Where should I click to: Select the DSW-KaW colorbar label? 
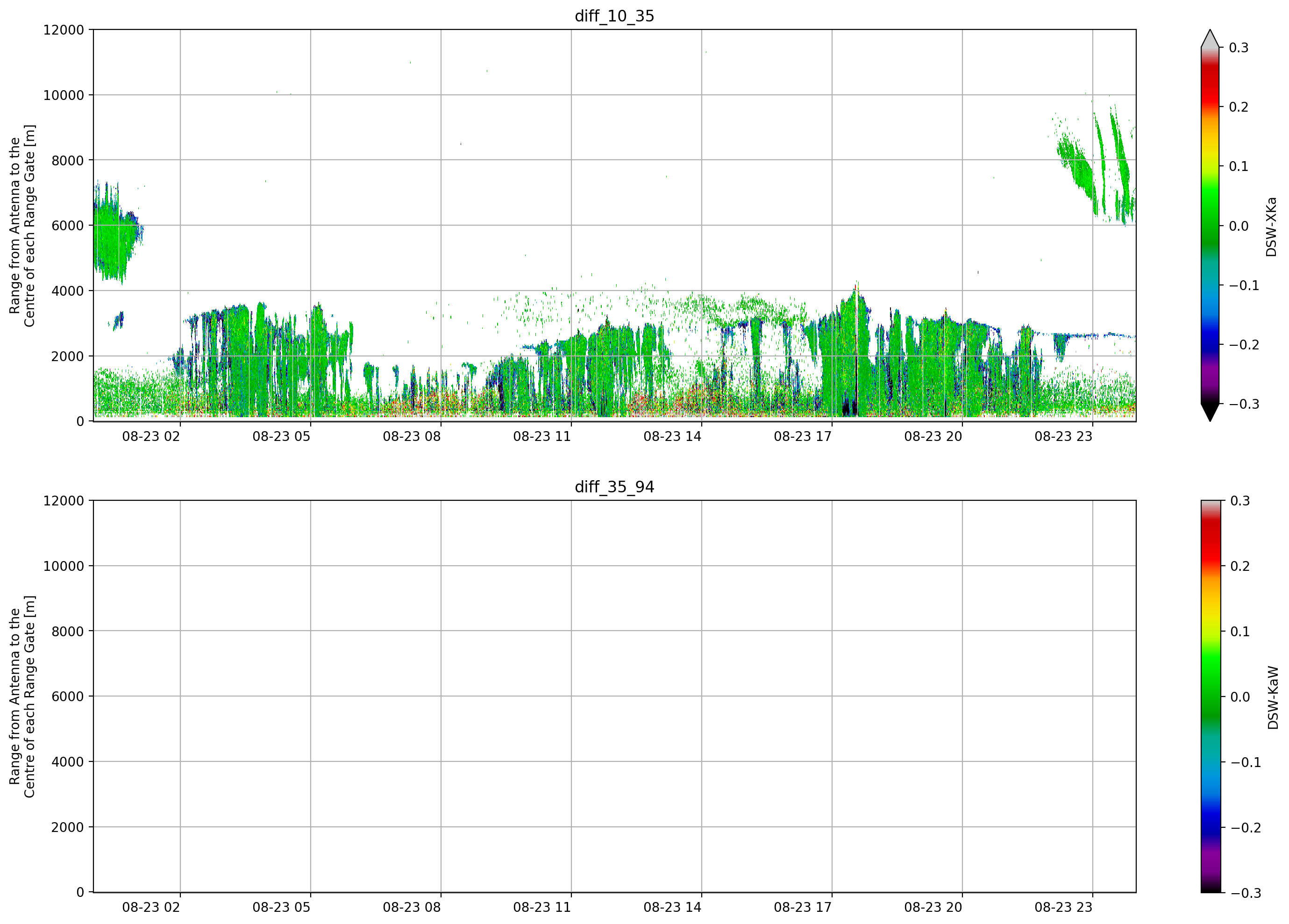click(1273, 698)
